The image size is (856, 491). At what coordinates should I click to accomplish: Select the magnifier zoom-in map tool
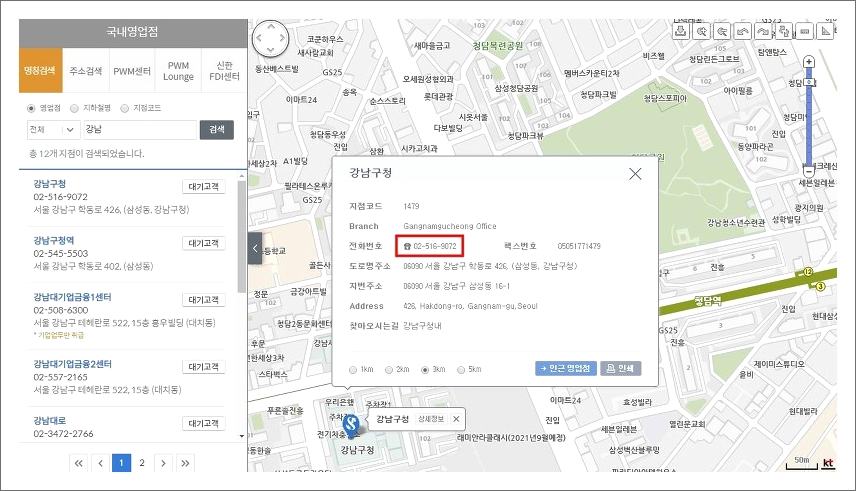point(702,31)
